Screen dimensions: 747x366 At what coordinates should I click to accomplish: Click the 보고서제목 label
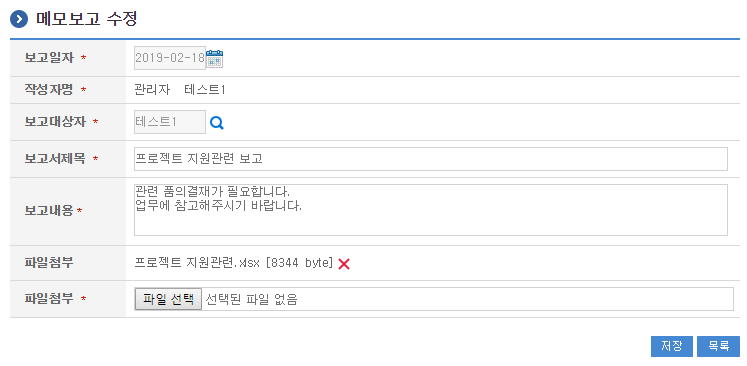click(x=55, y=159)
